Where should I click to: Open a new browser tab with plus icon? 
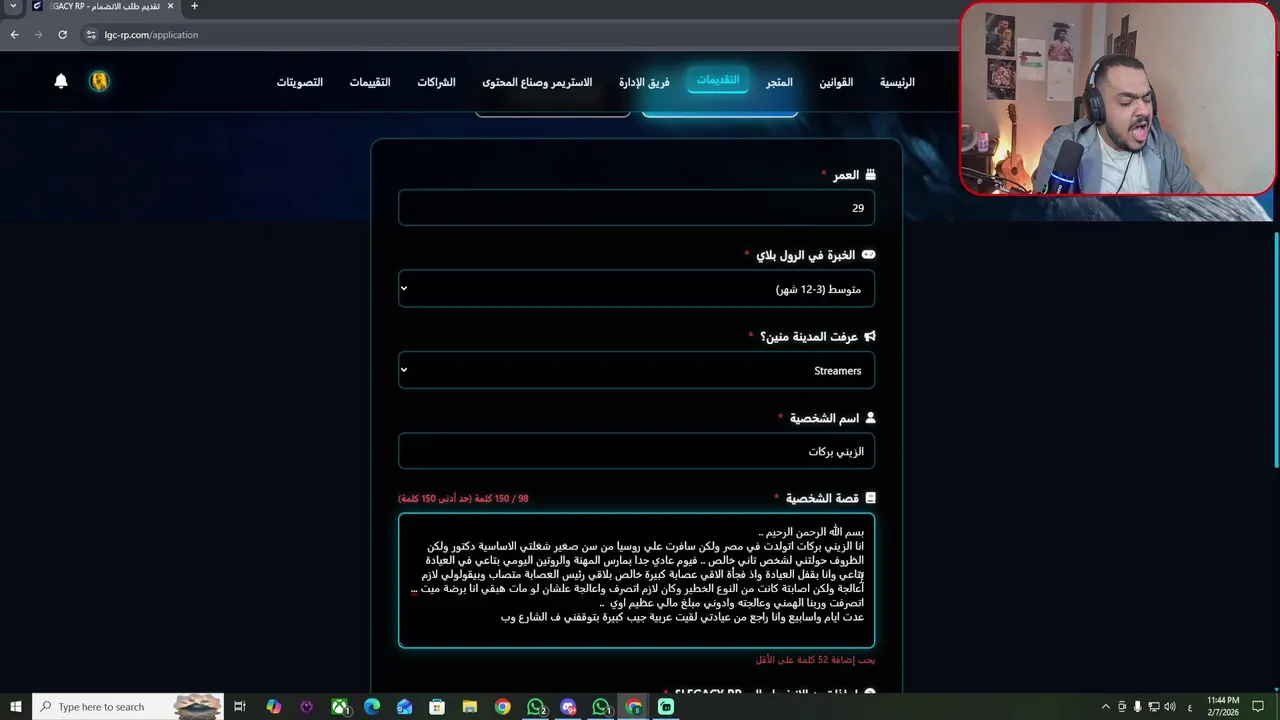click(194, 6)
